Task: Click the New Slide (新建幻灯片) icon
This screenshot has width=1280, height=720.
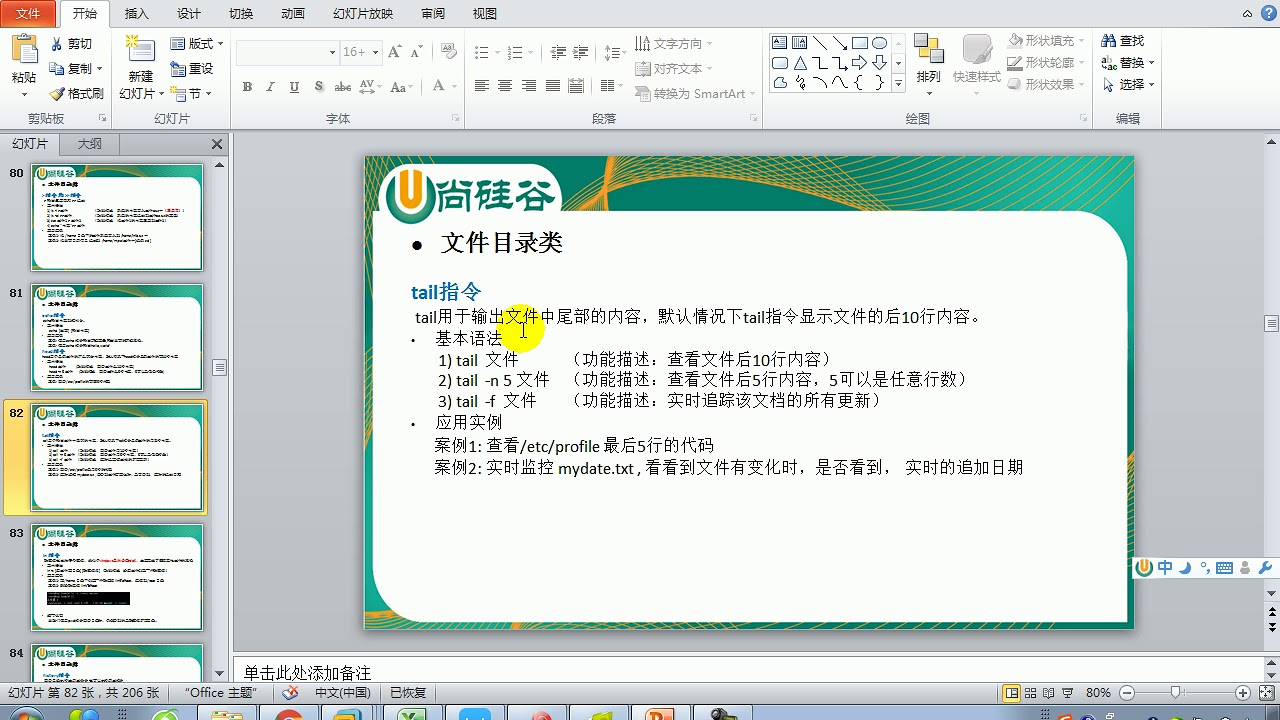Action: (x=141, y=52)
